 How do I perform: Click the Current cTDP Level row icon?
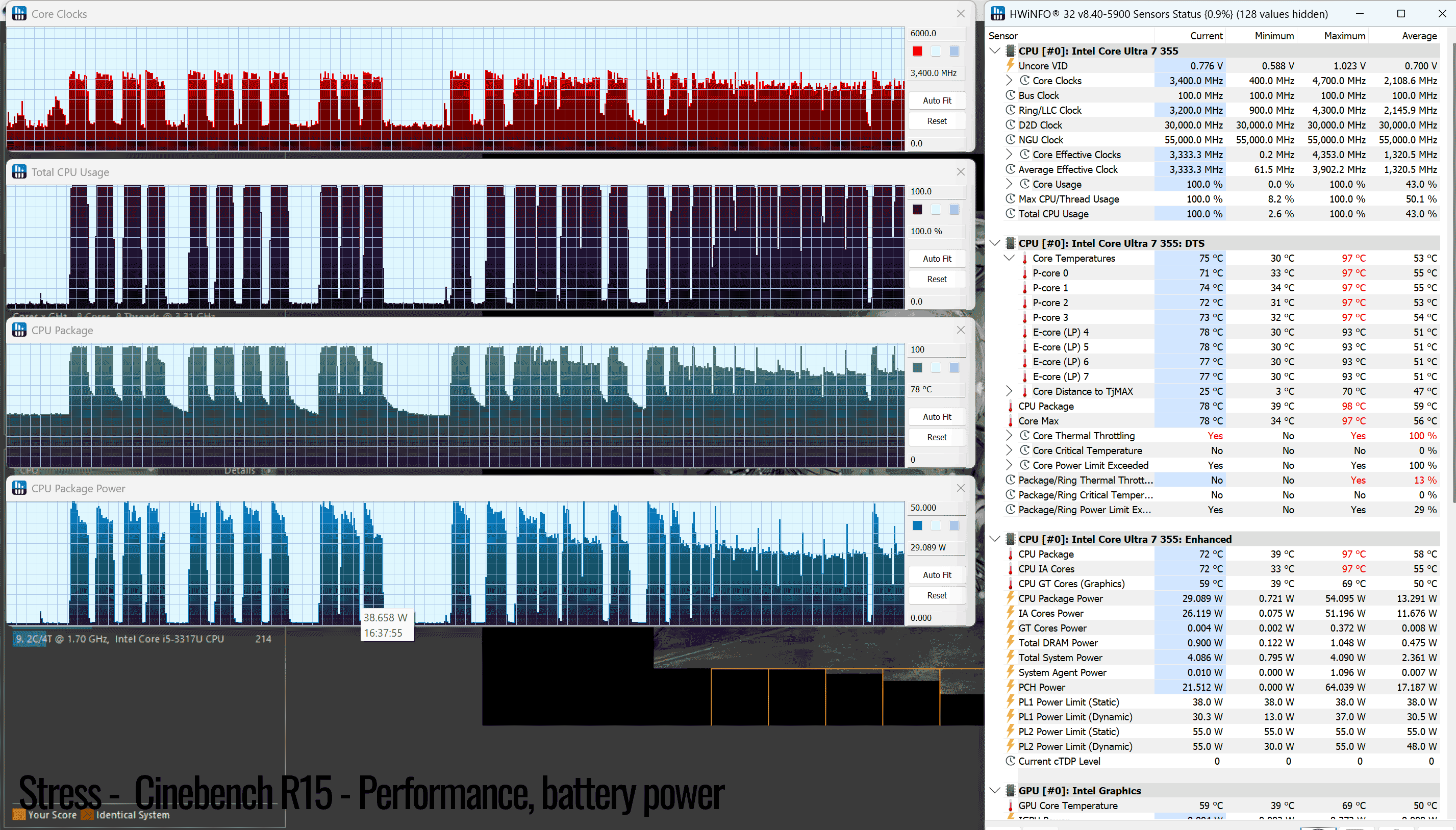point(1010,761)
